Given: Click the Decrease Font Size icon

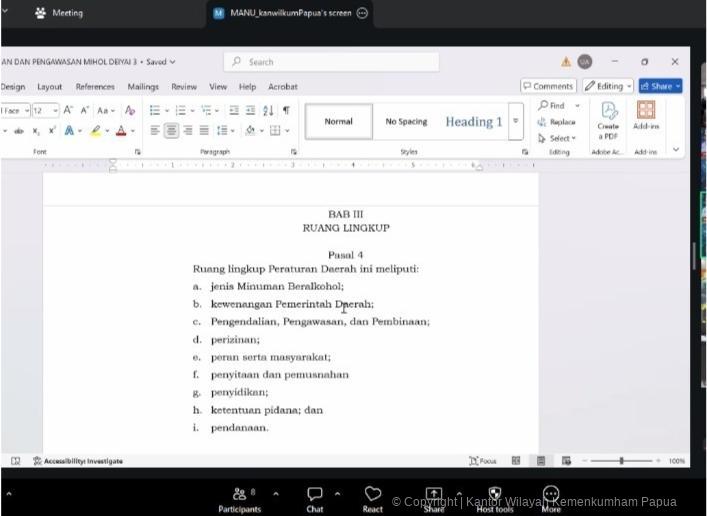Looking at the screenshot, I should point(85,110).
